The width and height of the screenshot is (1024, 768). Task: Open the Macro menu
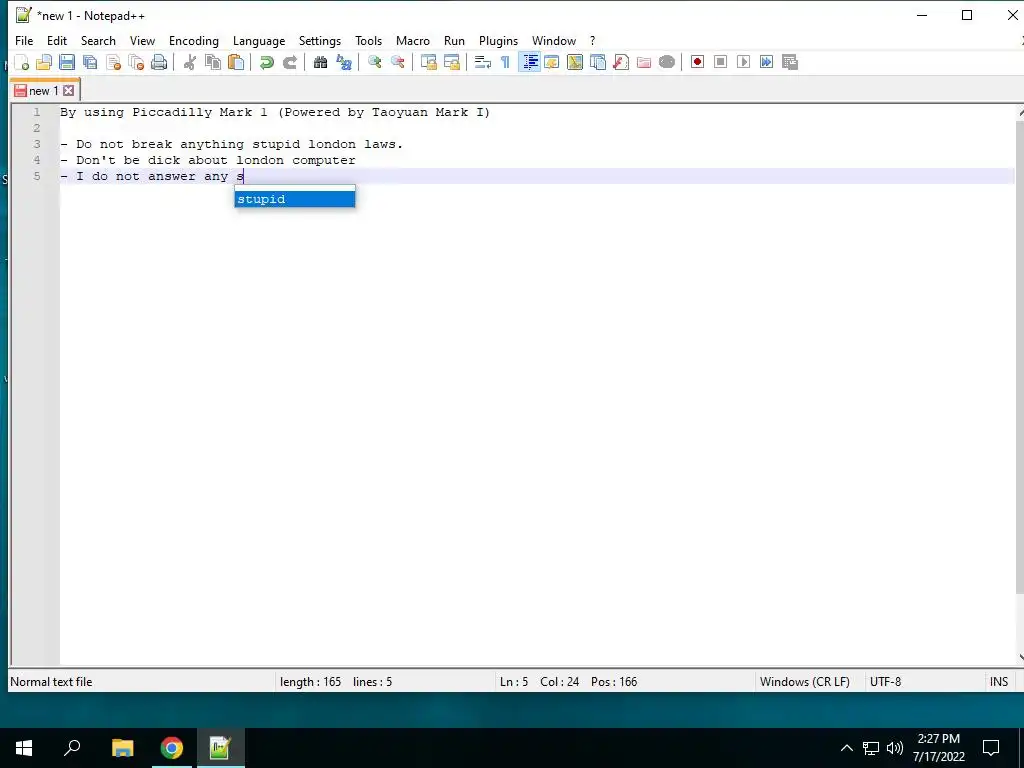pyautogui.click(x=413, y=40)
